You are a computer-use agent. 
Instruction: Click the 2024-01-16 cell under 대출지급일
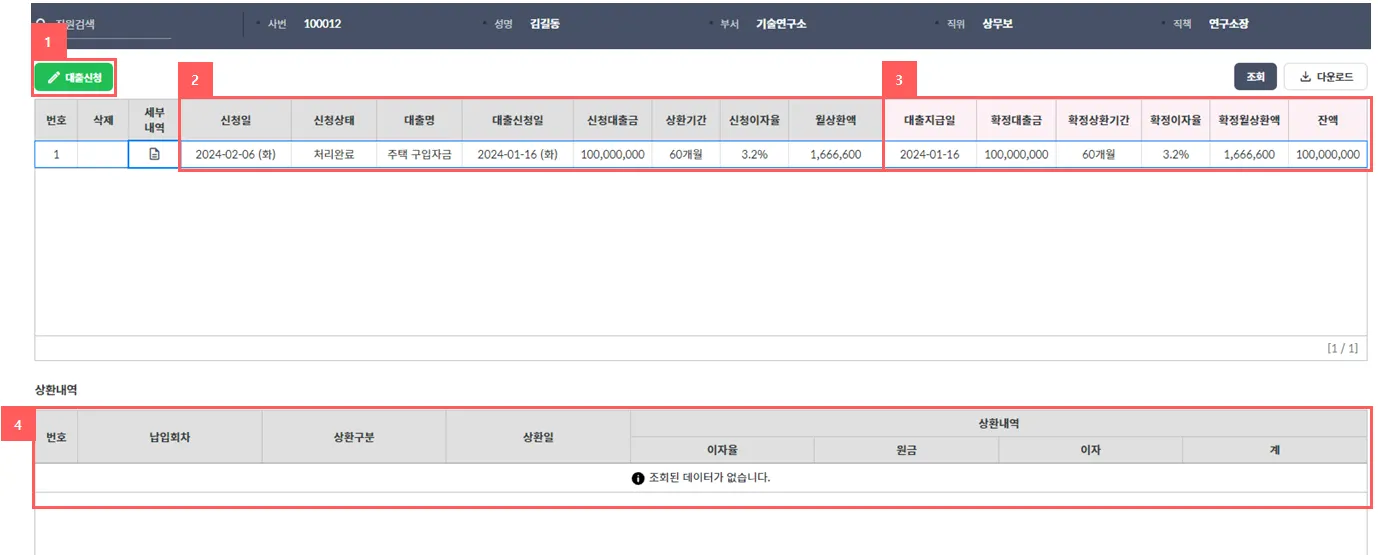point(930,155)
